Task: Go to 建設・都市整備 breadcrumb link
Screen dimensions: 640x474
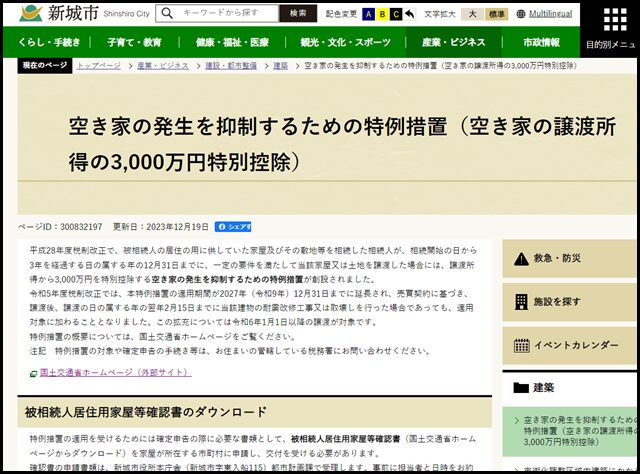Action: [231, 66]
